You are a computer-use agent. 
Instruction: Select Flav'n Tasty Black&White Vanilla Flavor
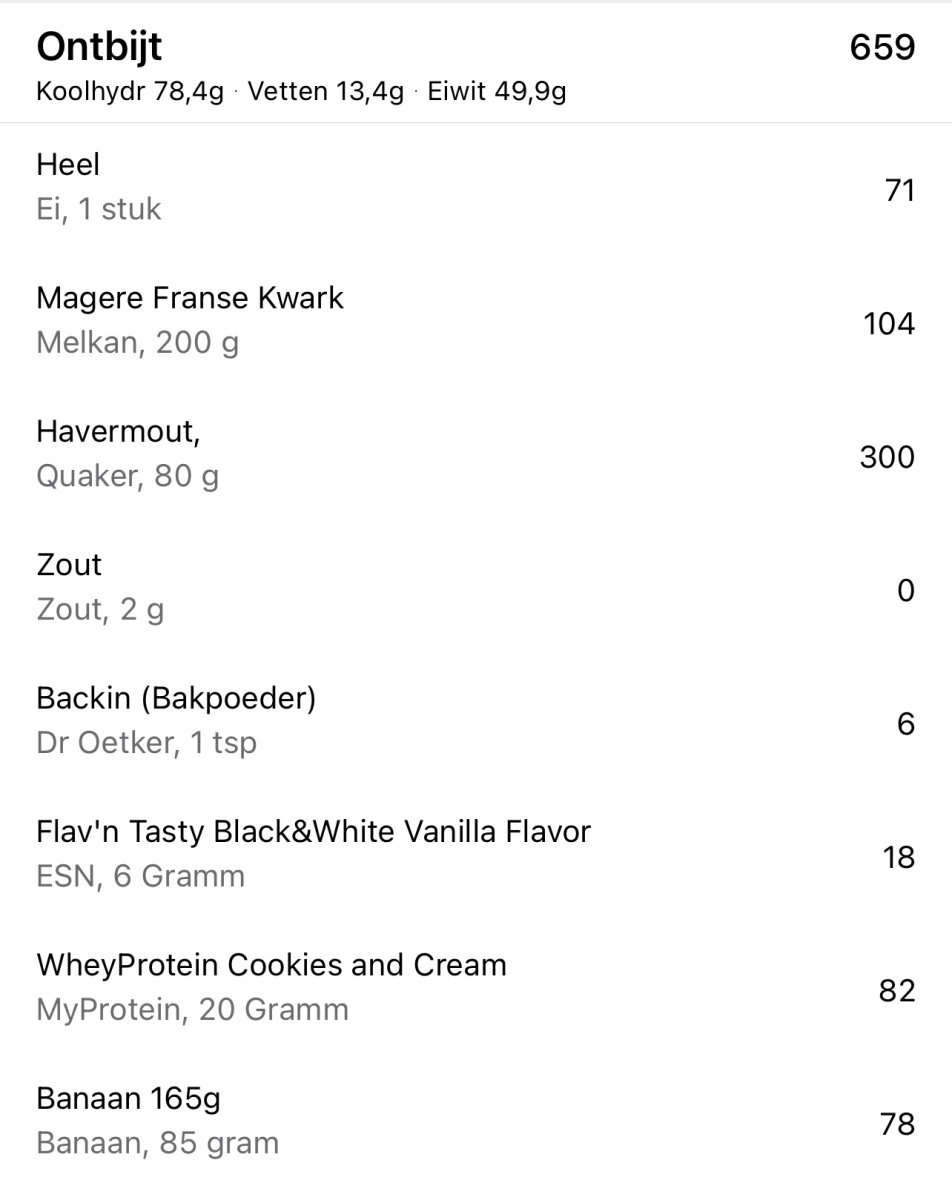tap(313, 831)
